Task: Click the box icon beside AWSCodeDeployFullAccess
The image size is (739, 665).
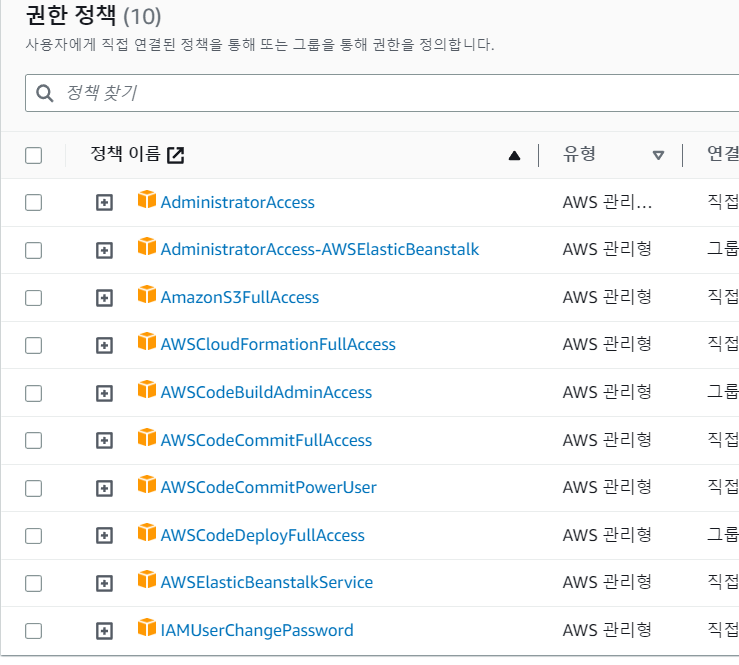Action: click(147, 533)
